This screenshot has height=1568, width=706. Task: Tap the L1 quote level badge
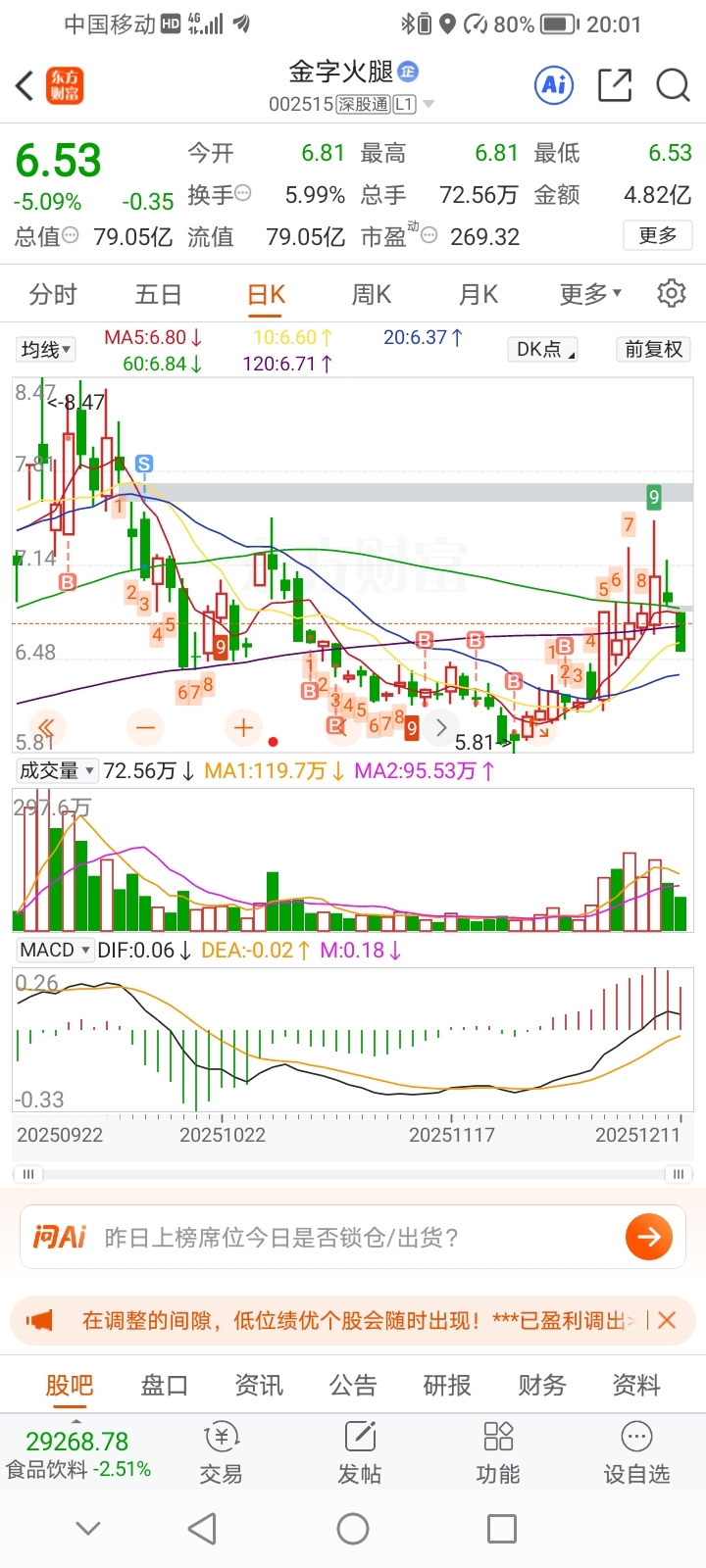[404, 104]
